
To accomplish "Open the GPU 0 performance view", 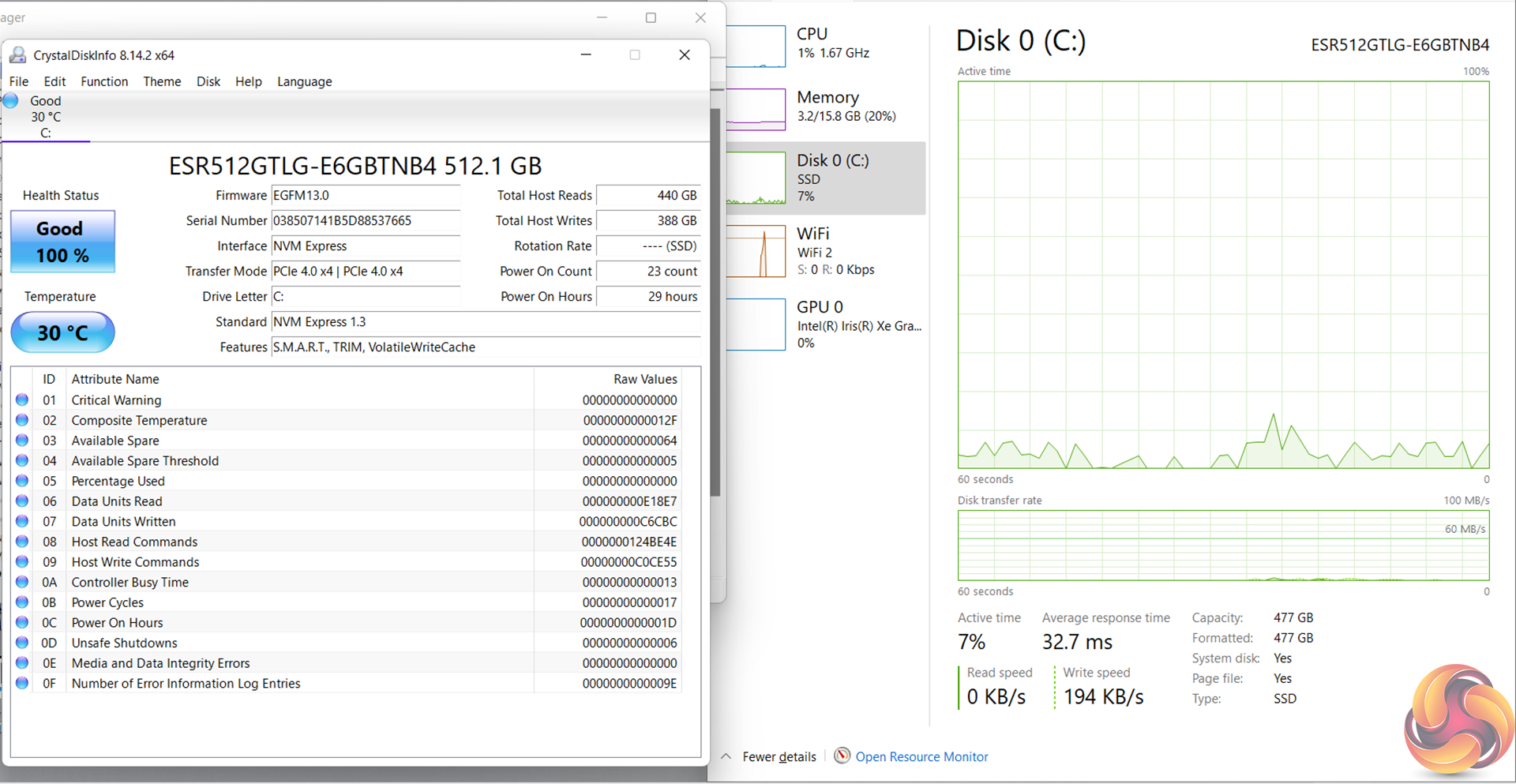I will pyautogui.click(x=821, y=324).
